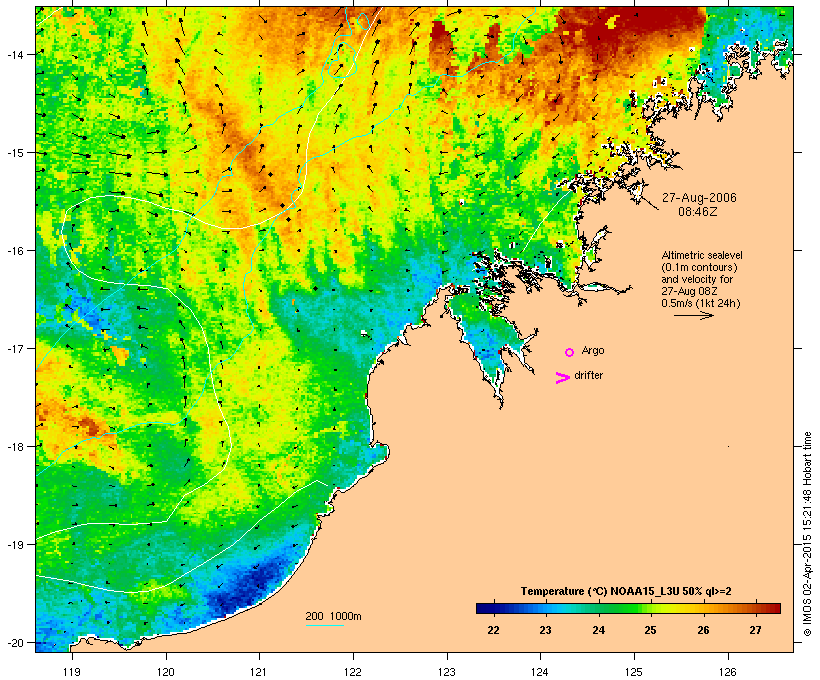Click the latitude label -16
The image size is (820, 680).
coord(15,251)
